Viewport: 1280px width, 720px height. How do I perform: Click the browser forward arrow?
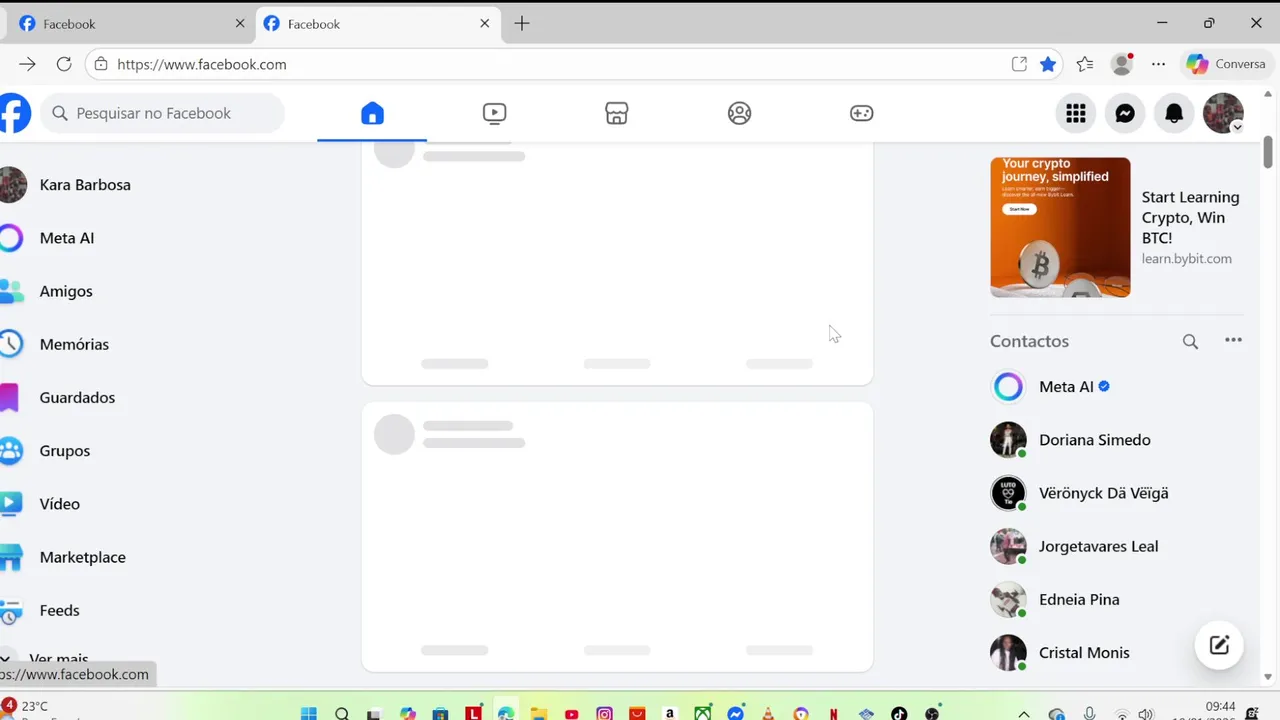[27, 64]
